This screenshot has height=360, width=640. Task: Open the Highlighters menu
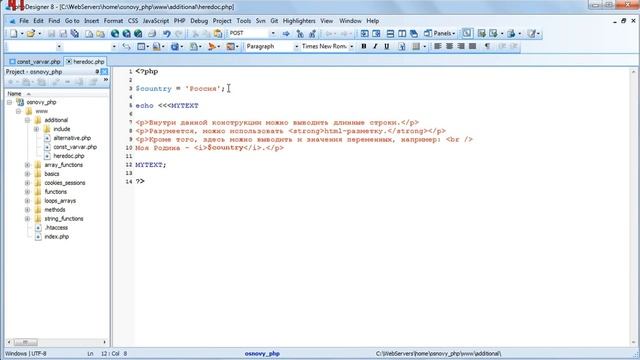click(x=299, y=21)
